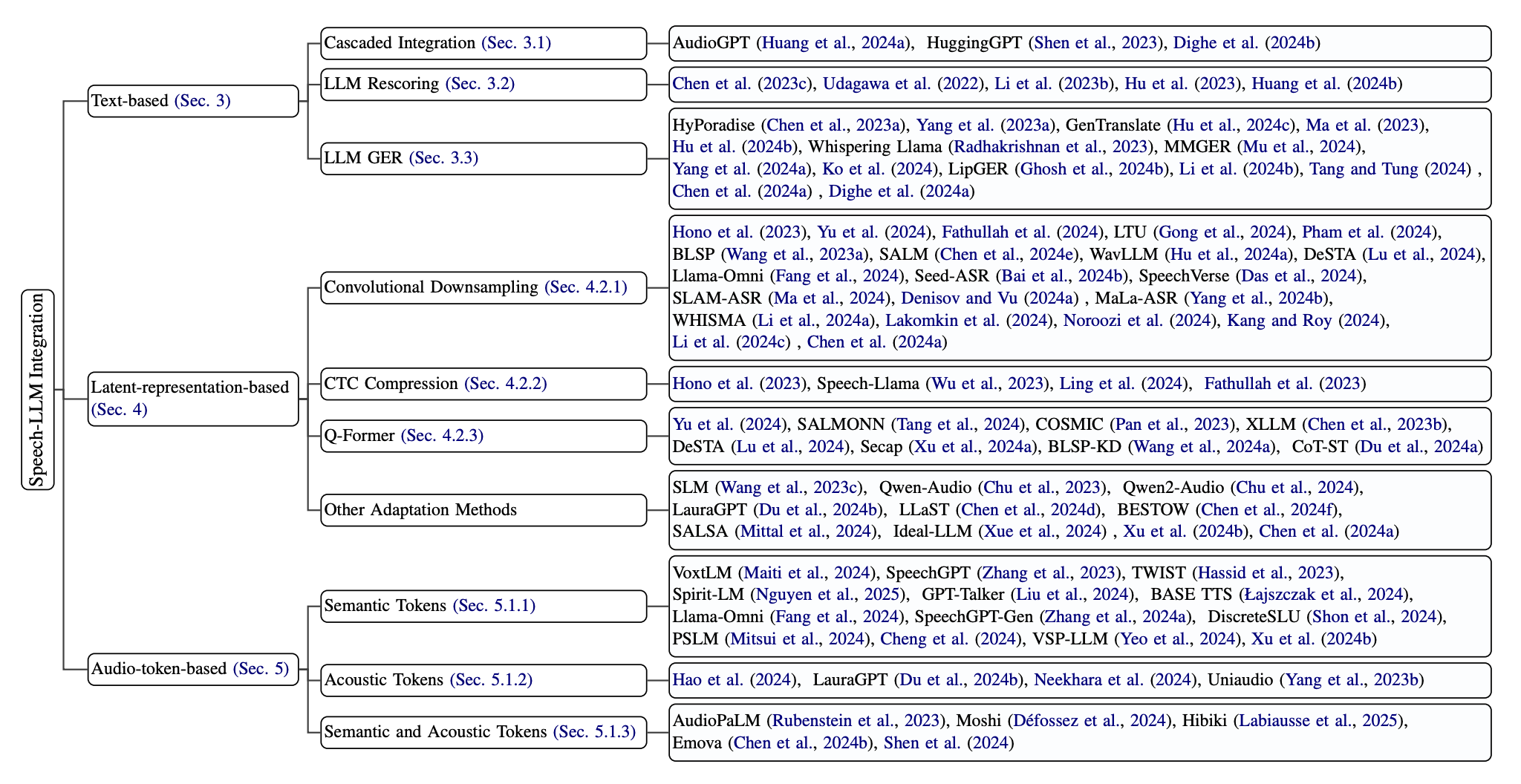Screen dimensions: 1521x784
Task: Open the Chu et al. 2023 citation after Qwen-Audio
Action: tap(1044, 489)
